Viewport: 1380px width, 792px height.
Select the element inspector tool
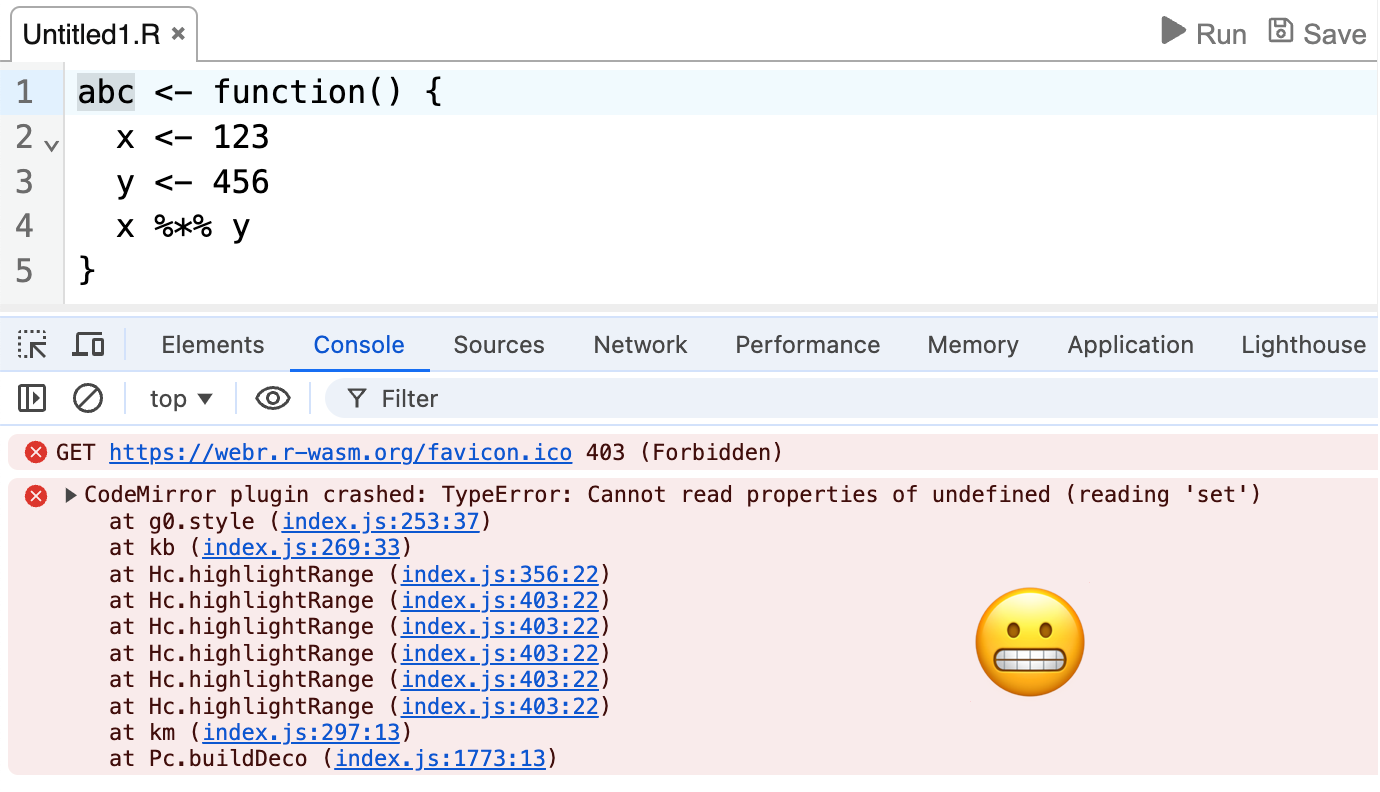tap(31, 344)
